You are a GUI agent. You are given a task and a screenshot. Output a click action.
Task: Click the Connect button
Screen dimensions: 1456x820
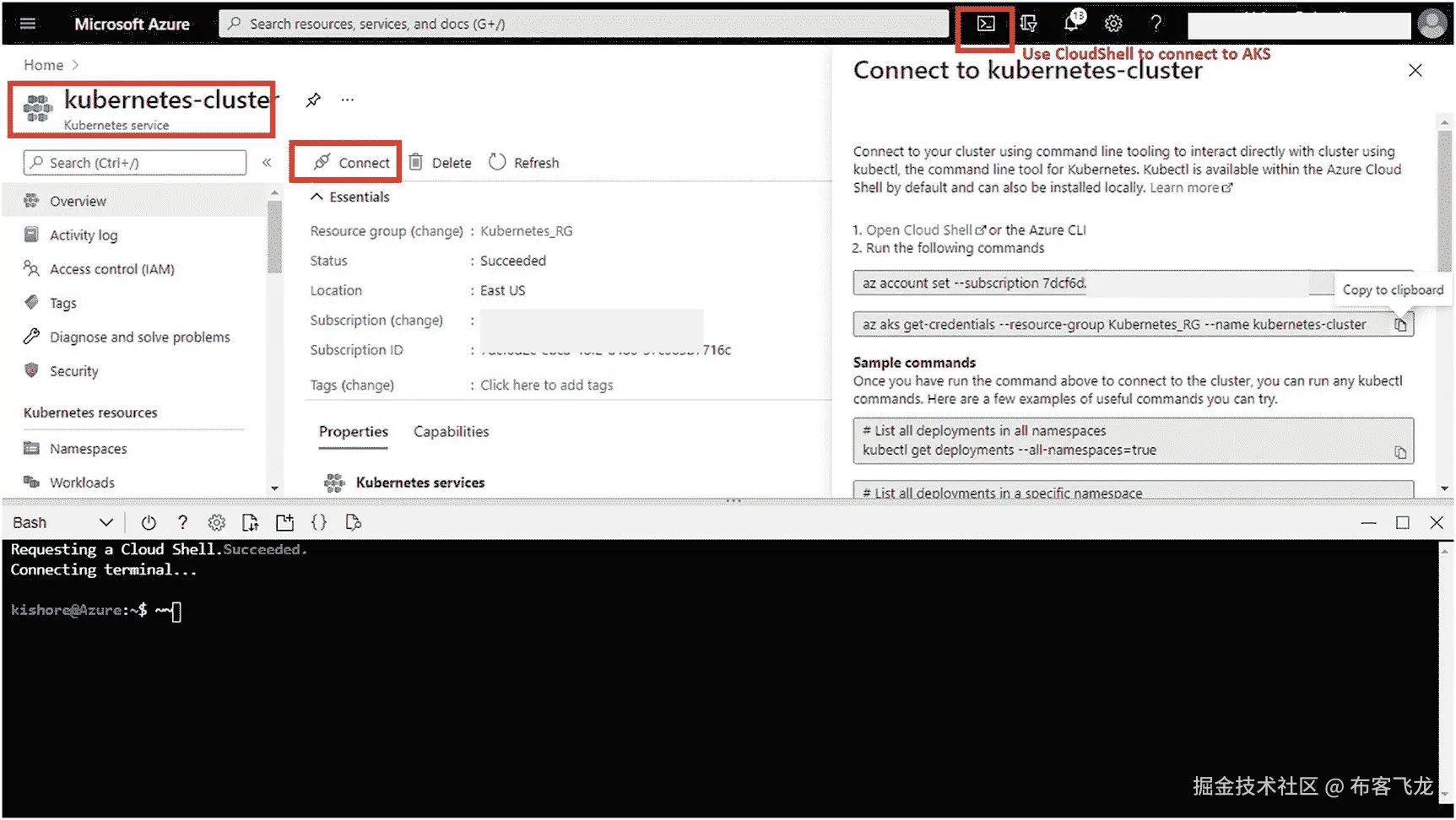click(x=352, y=163)
